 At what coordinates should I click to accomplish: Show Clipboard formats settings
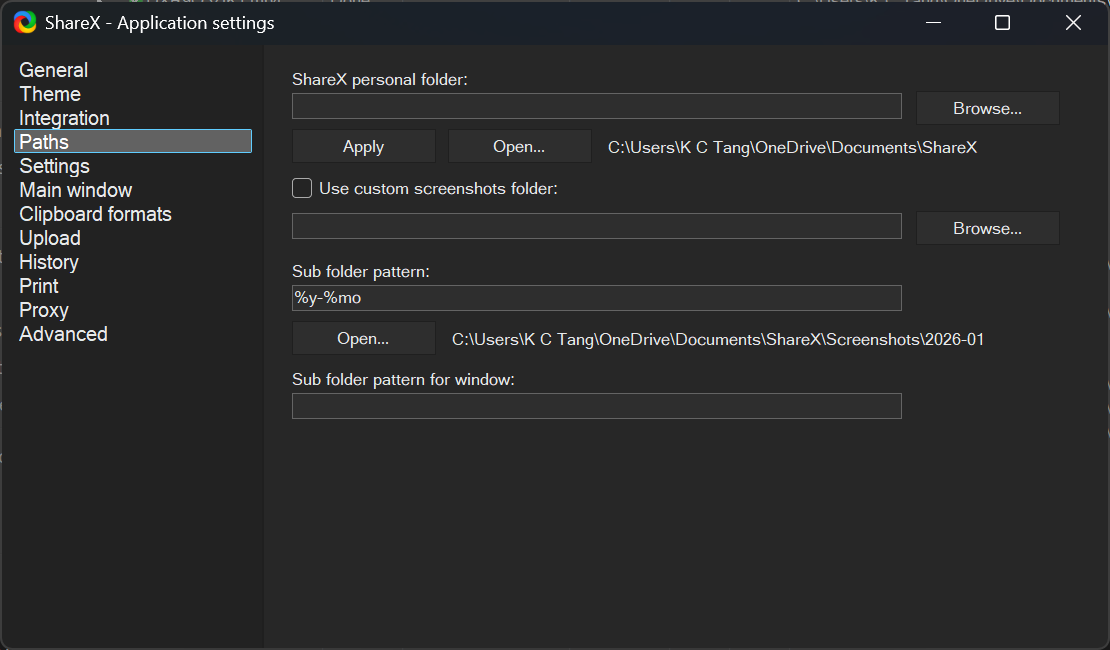point(95,214)
